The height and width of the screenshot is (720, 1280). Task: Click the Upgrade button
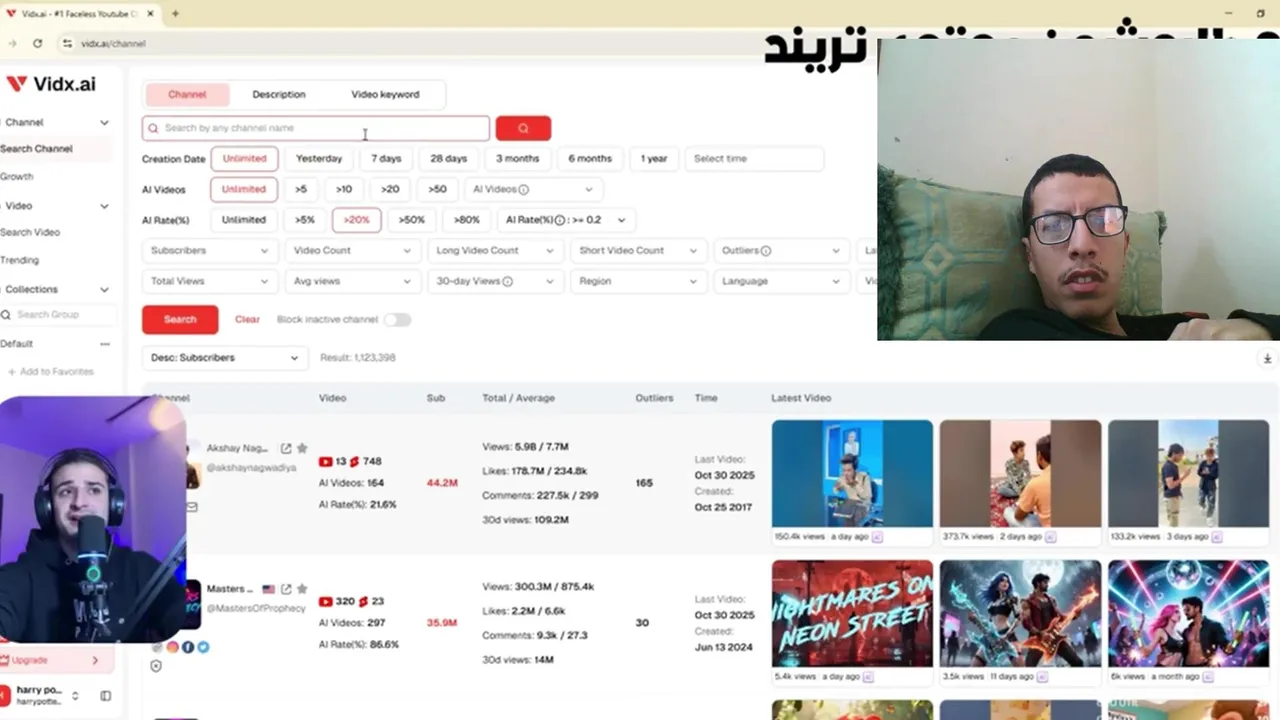click(x=56, y=660)
